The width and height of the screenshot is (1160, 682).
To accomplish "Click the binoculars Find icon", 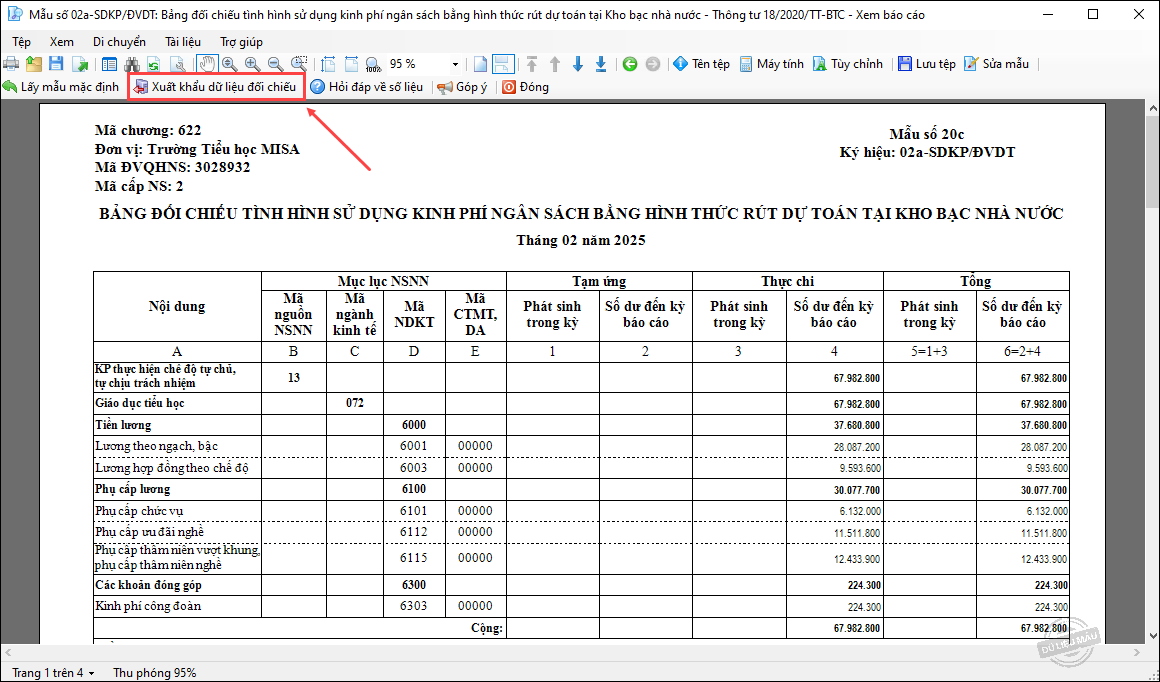I will pos(132,64).
